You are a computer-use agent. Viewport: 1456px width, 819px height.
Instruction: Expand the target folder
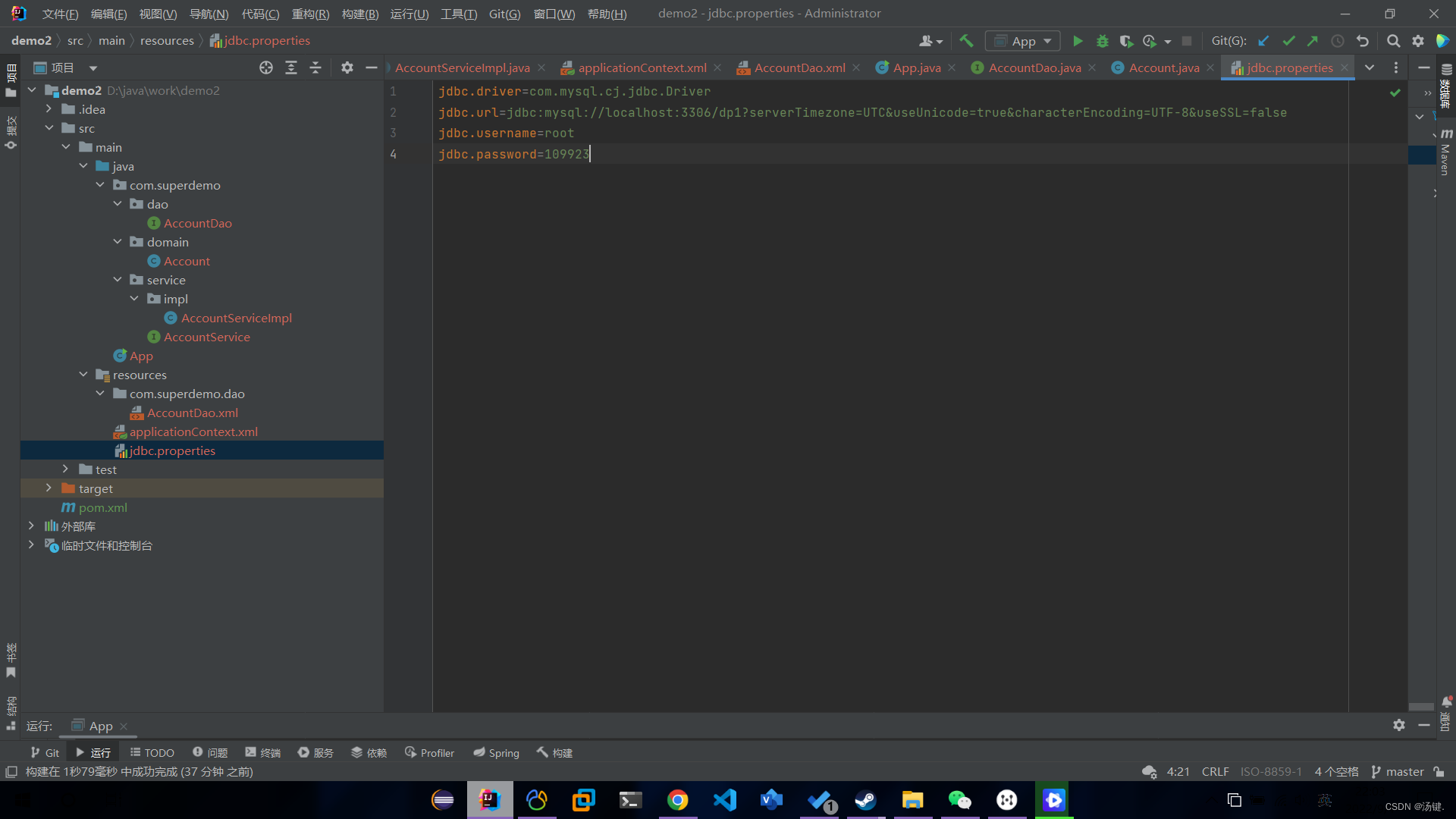point(49,488)
